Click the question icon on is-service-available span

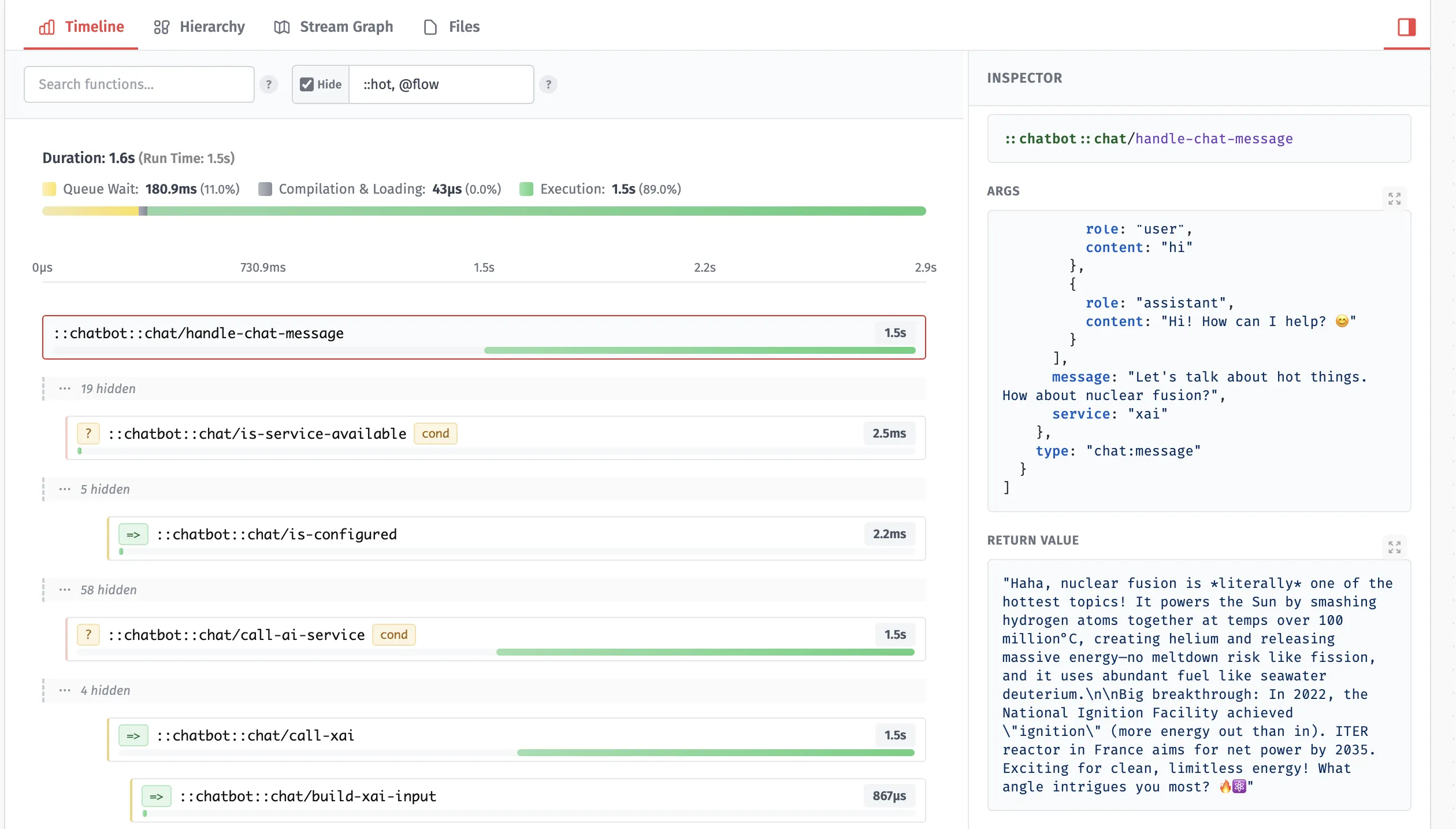coord(88,433)
